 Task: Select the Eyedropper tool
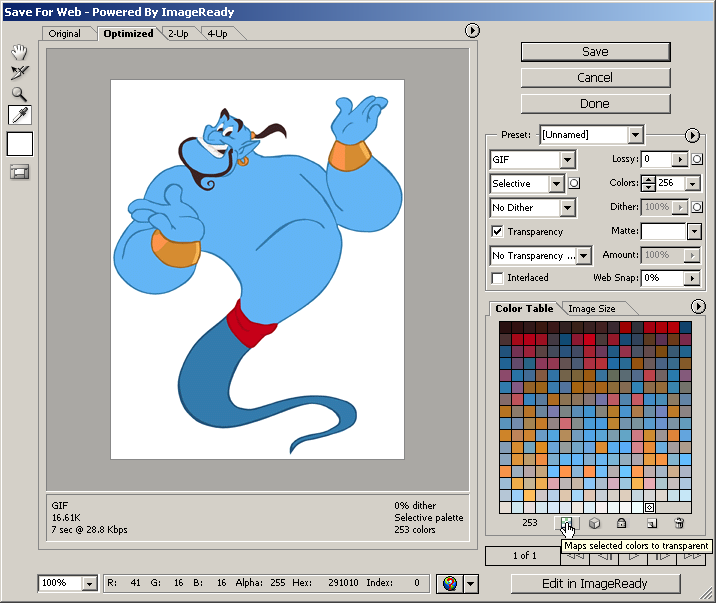(x=20, y=115)
